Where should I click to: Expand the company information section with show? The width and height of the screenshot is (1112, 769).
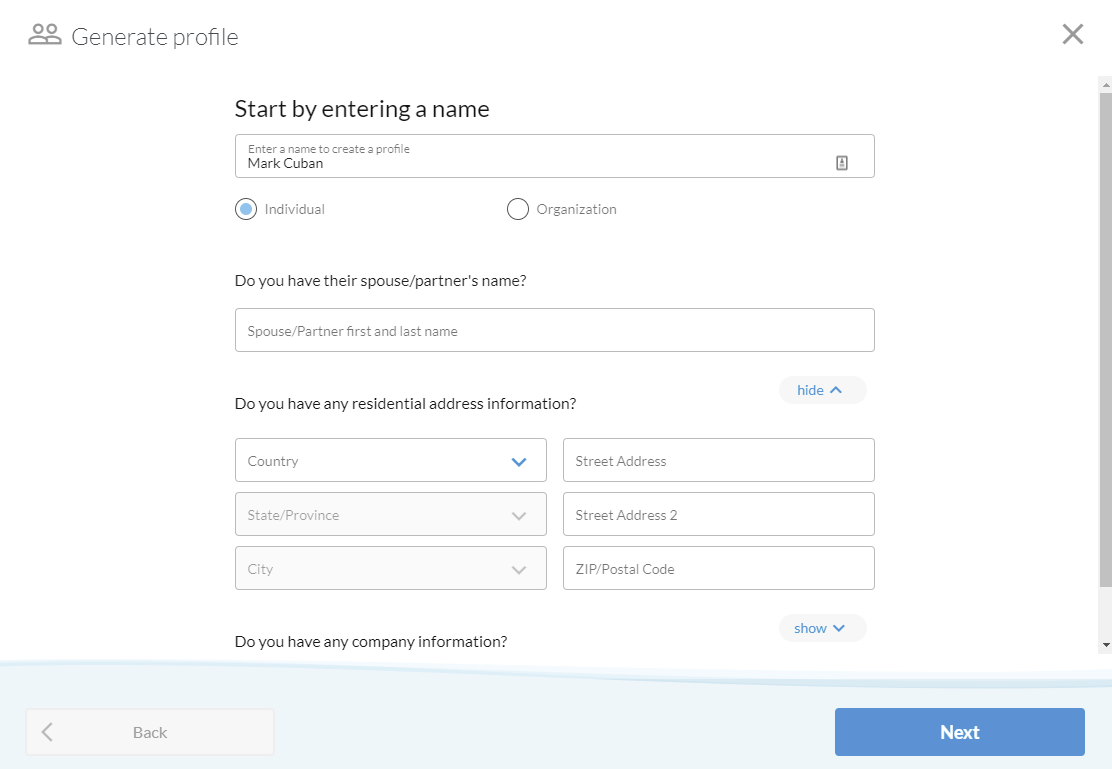tap(822, 628)
